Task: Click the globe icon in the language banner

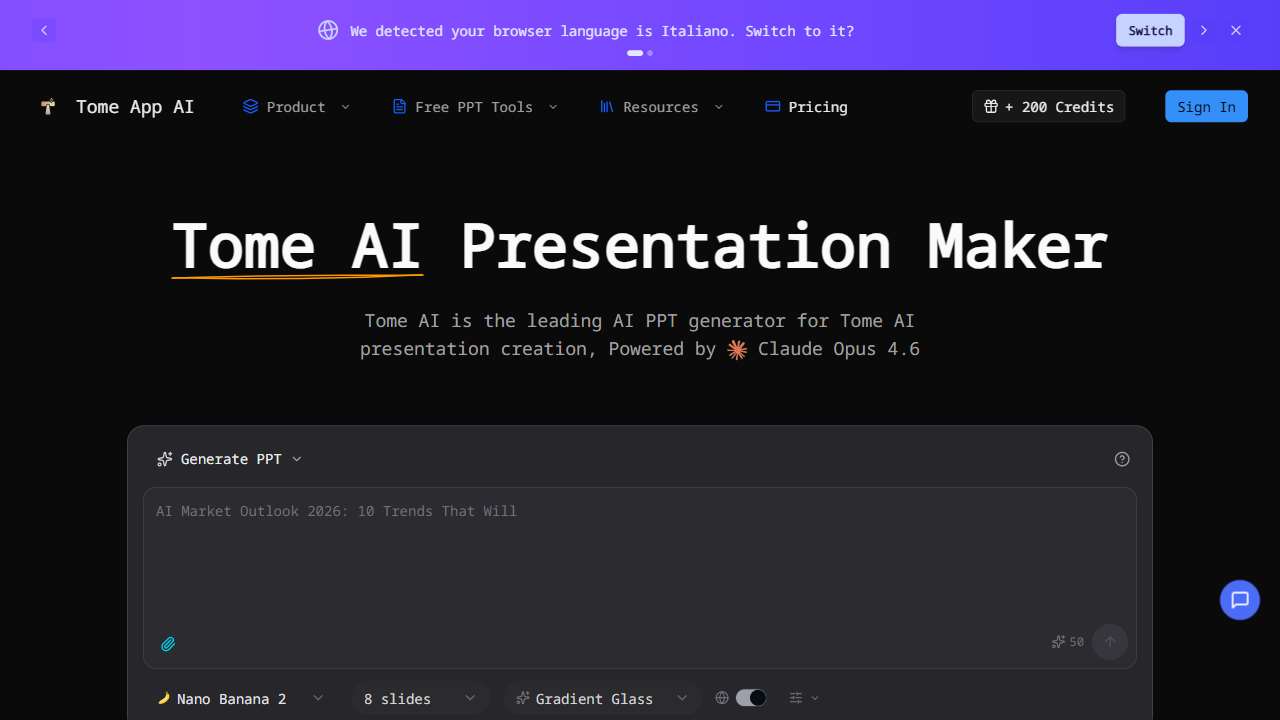Action: click(328, 30)
